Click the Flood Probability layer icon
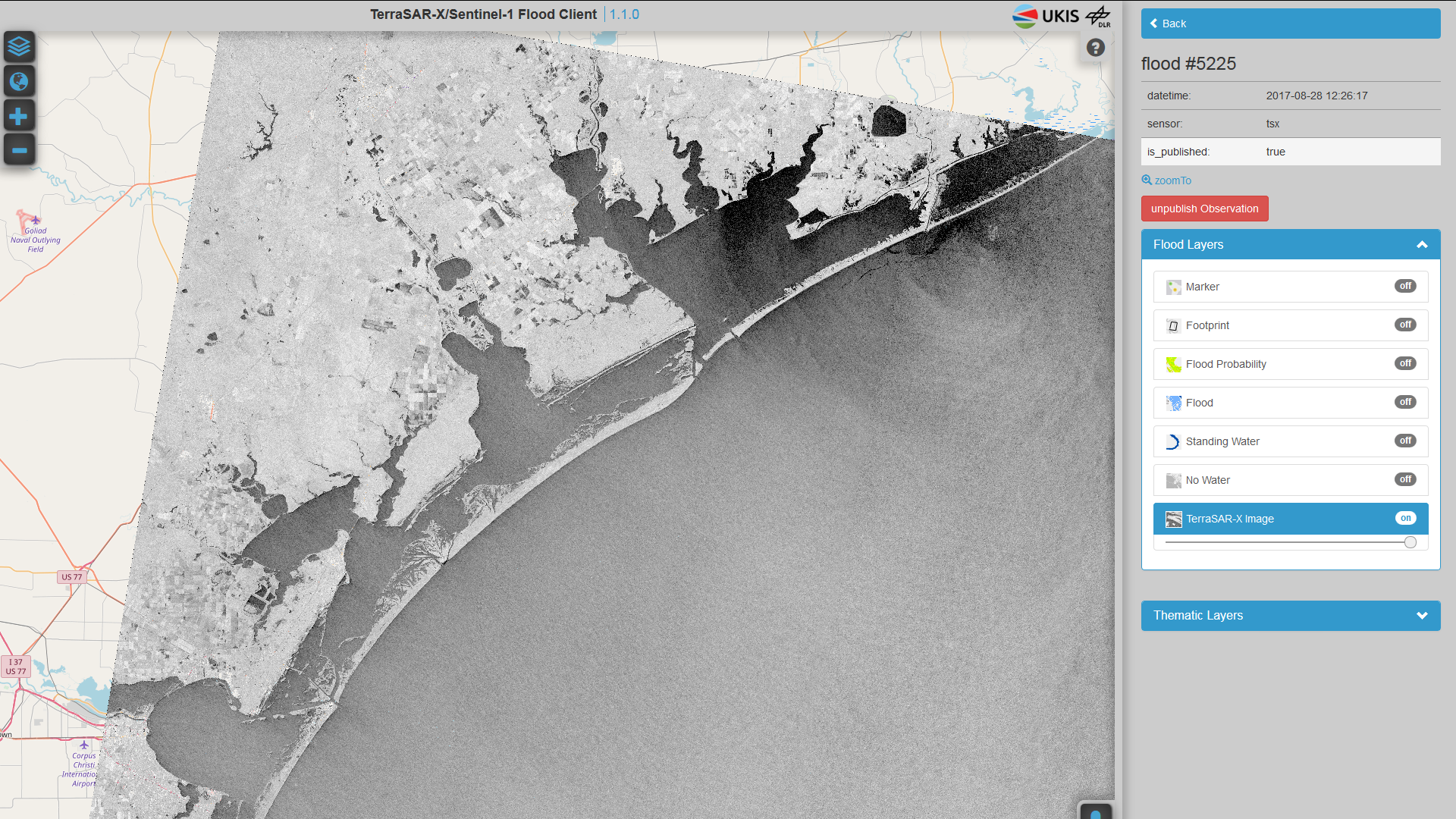This screenshot has height=819, width=1456. tap(1173, 365)
